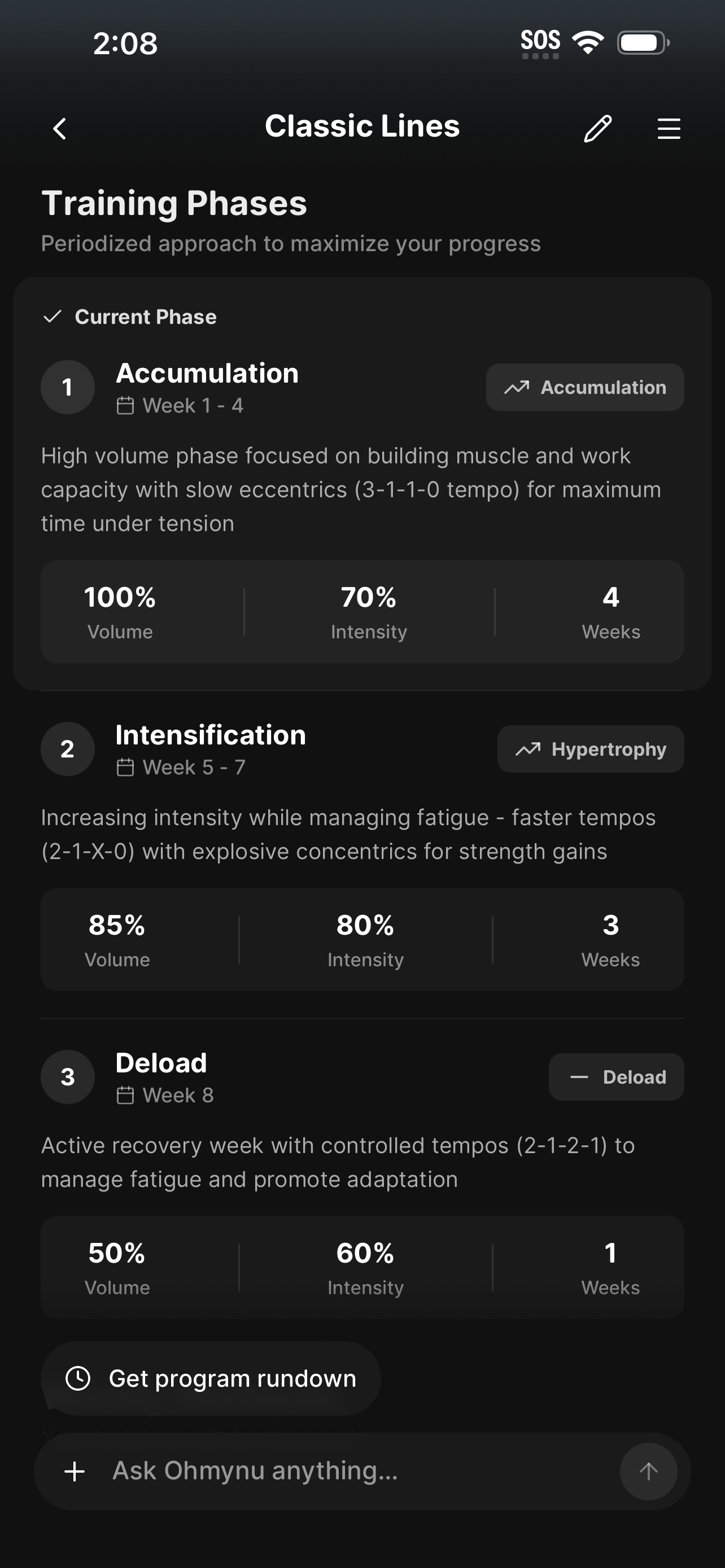Focus the Ask Ohmynu anything field
This screenshot has width=725, height=1568.
353,1471
